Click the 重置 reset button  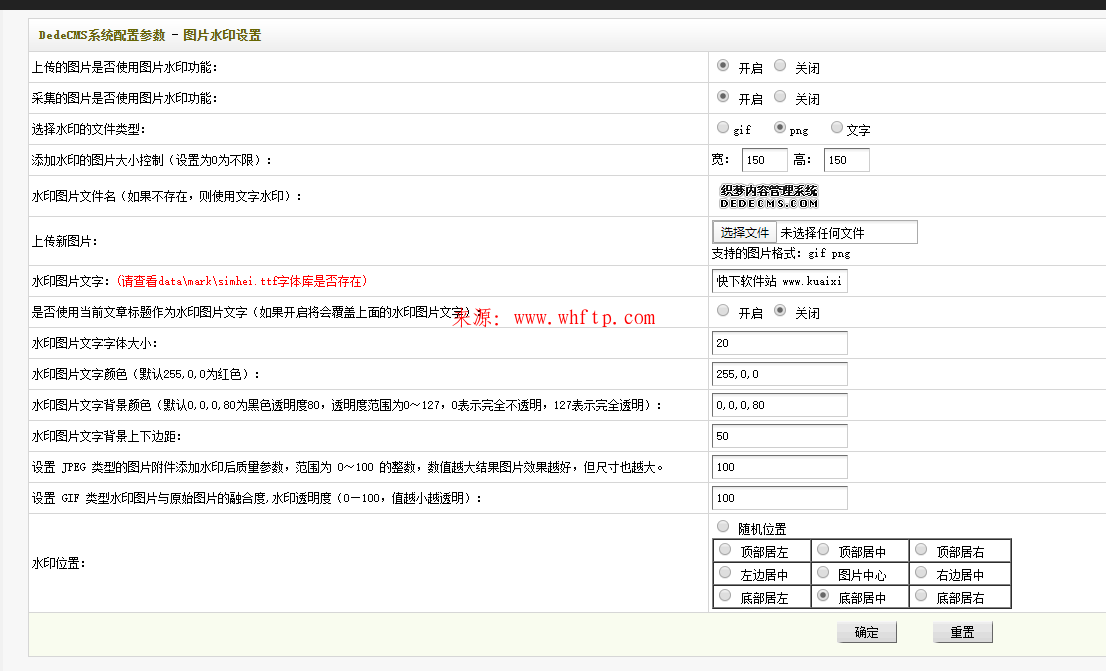tap(961, 631)
